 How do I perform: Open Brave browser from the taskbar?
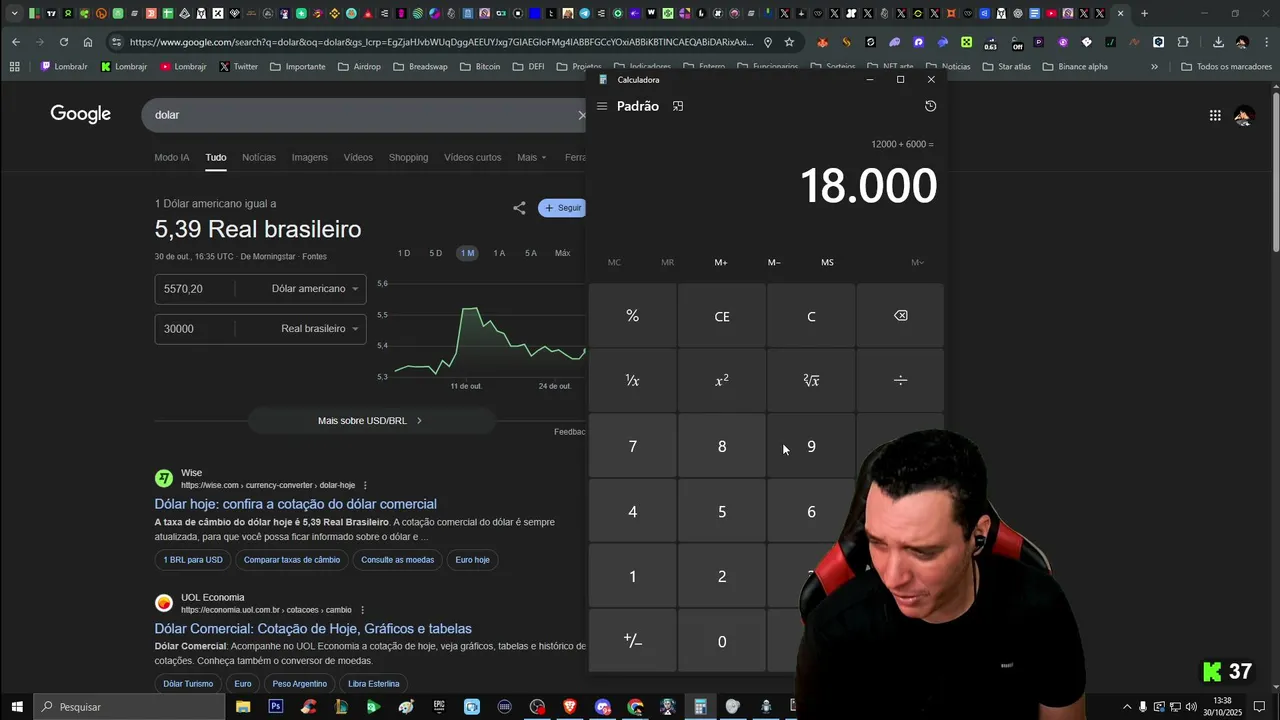point(570,706)
